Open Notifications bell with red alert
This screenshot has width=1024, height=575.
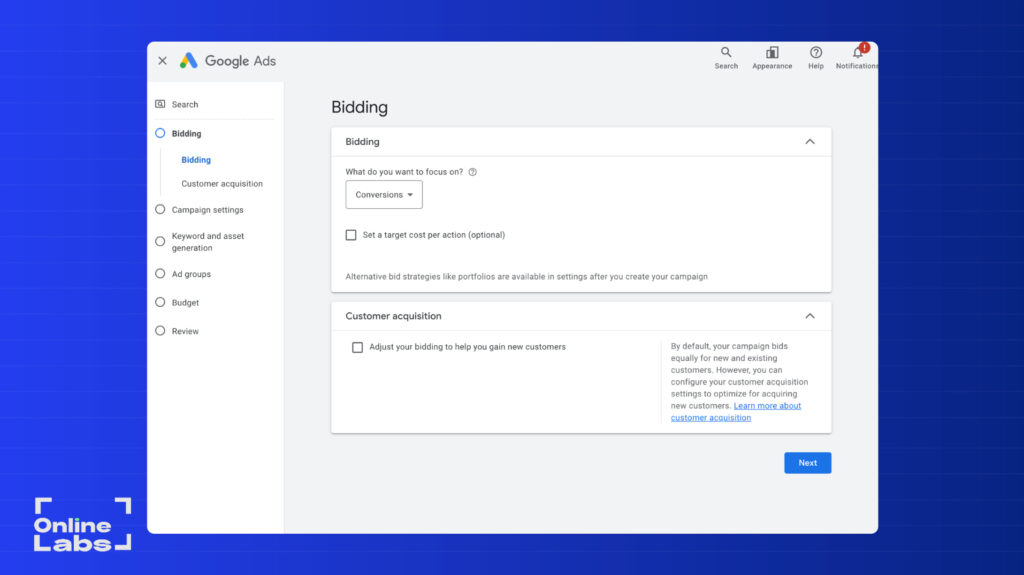tap(857, 58)
